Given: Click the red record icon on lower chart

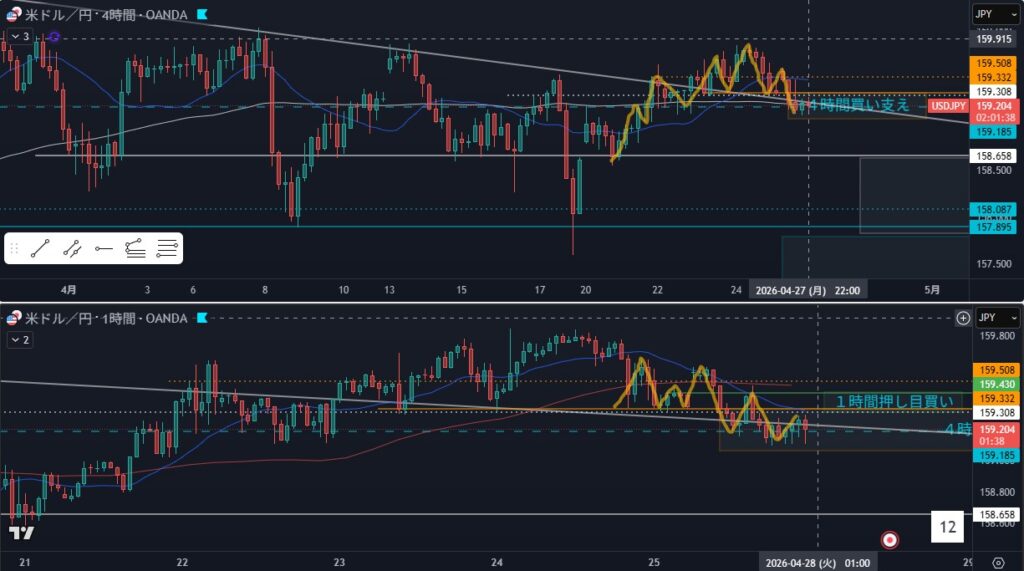Looking at the screenshot, I should tap(889, 540).
